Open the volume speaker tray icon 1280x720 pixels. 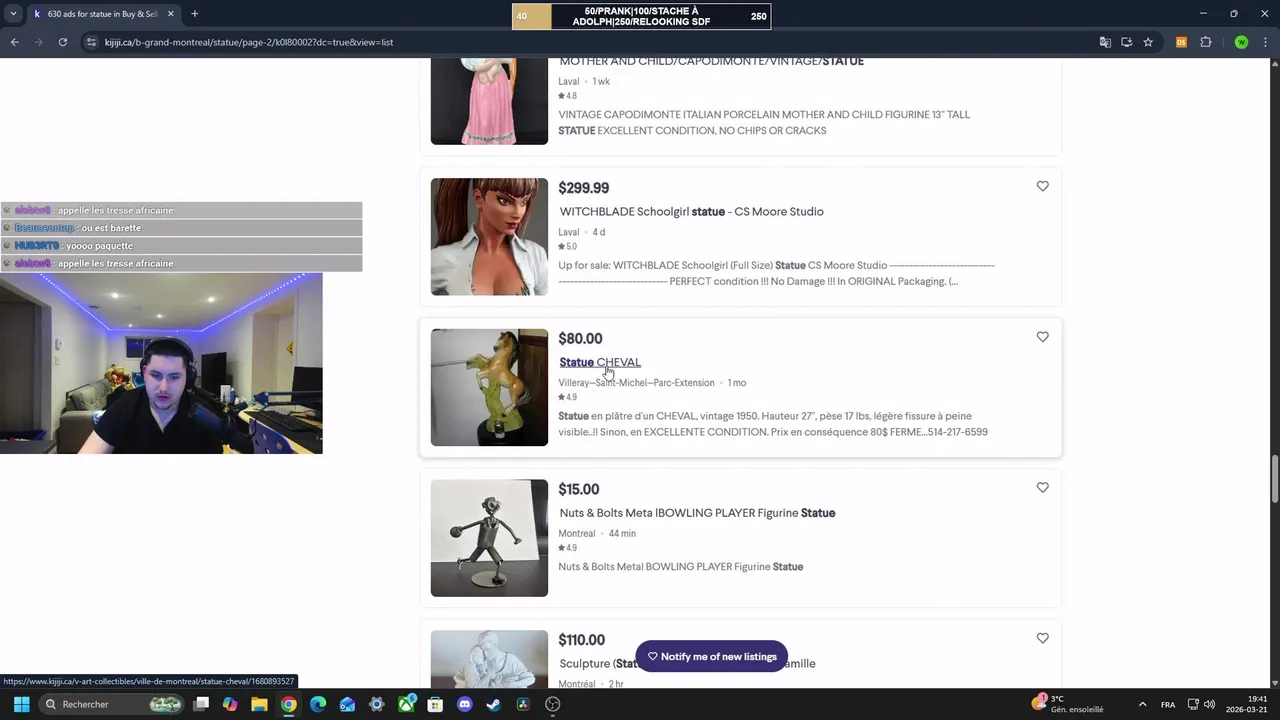(x=1210, y=704)
